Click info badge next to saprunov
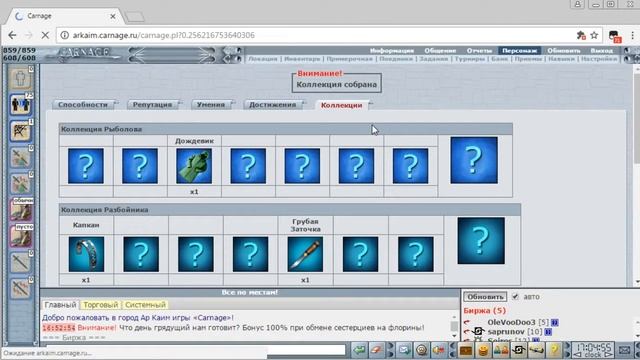This screenshot has width=640, height=360. (548, 332)
